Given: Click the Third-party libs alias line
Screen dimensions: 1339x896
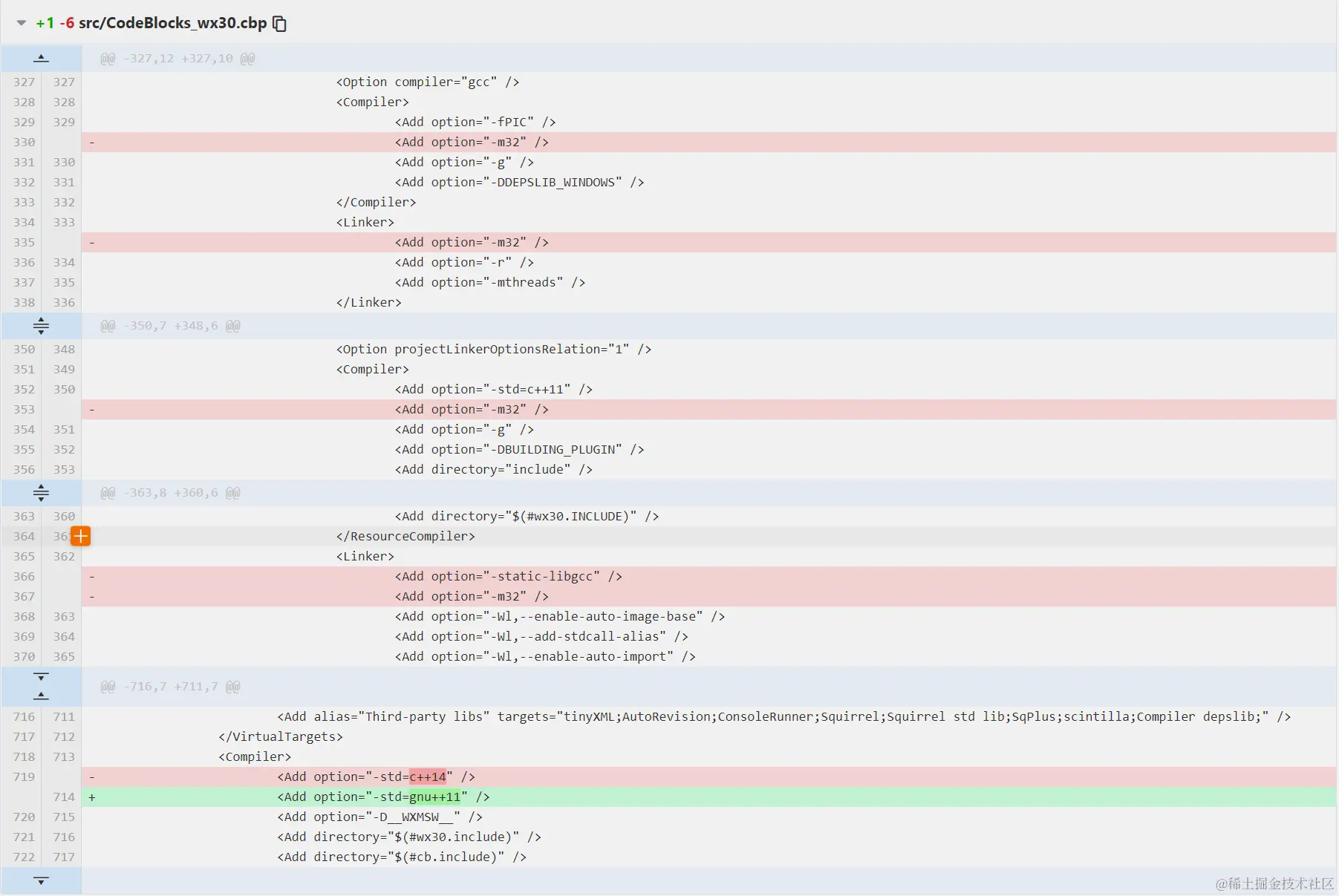Looking at the screenshot, I should [x=783, y=716].
